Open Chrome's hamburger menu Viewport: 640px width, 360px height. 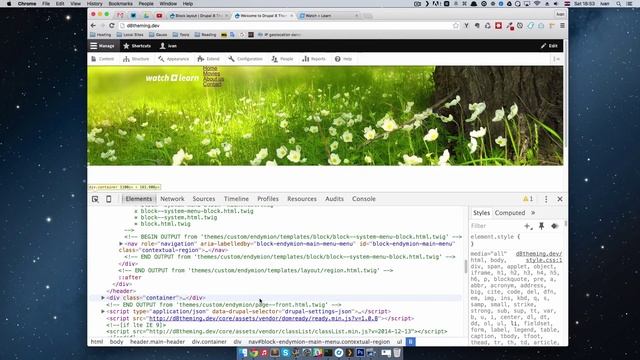pos(562,25)
